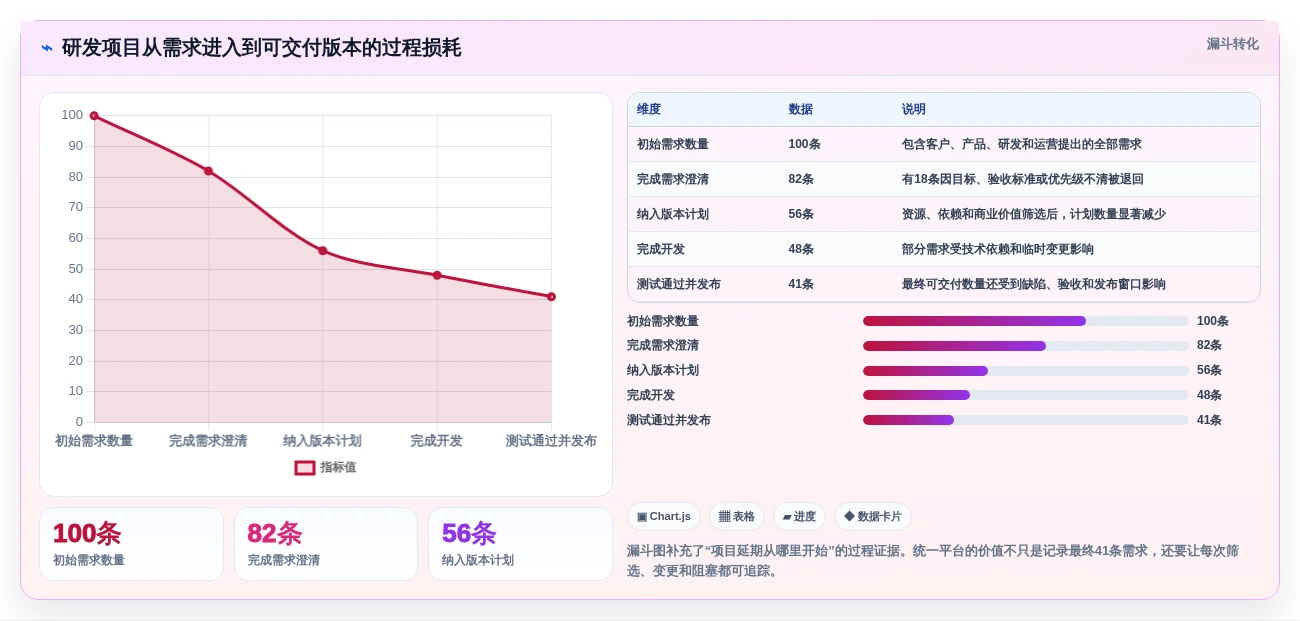This screenshot has width=1300, height=621.
Task: Click the 100条 value in the table
Action: pos(805,144)
